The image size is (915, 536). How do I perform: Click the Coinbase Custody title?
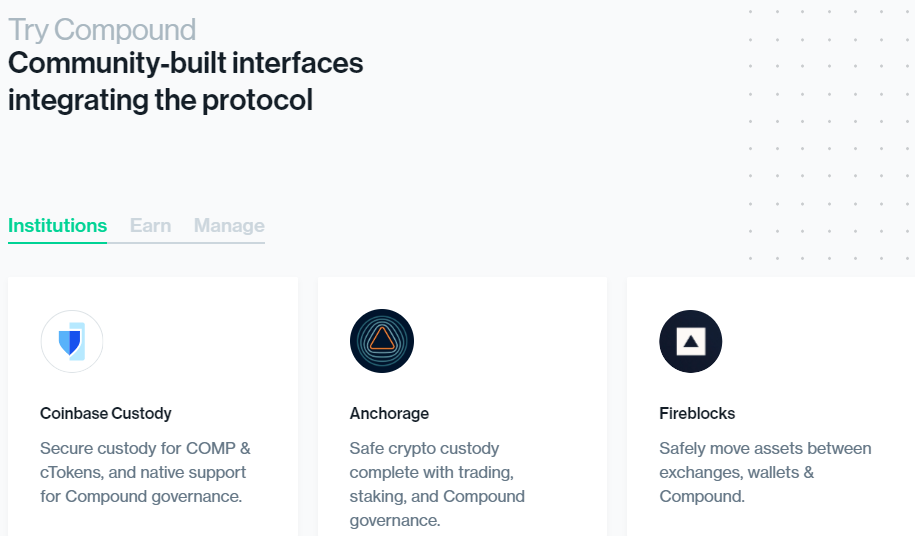[106, 413]
